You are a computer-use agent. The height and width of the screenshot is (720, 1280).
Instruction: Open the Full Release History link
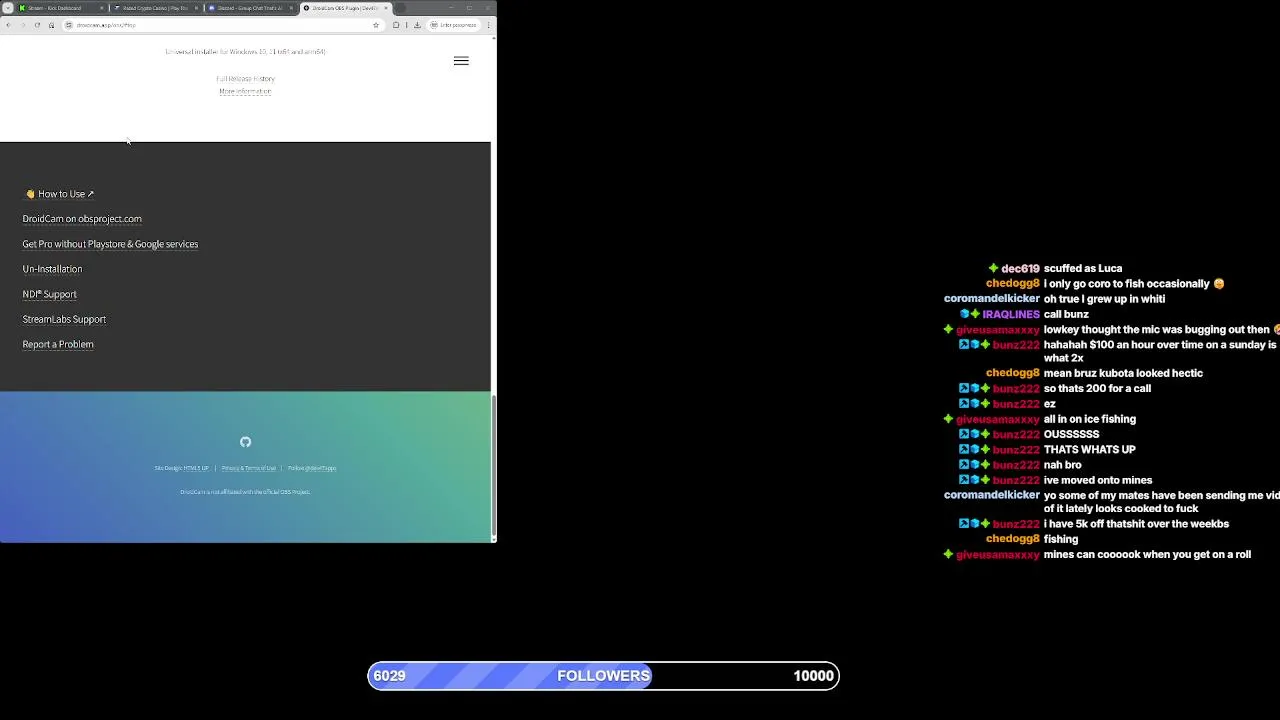pos(245,78)
